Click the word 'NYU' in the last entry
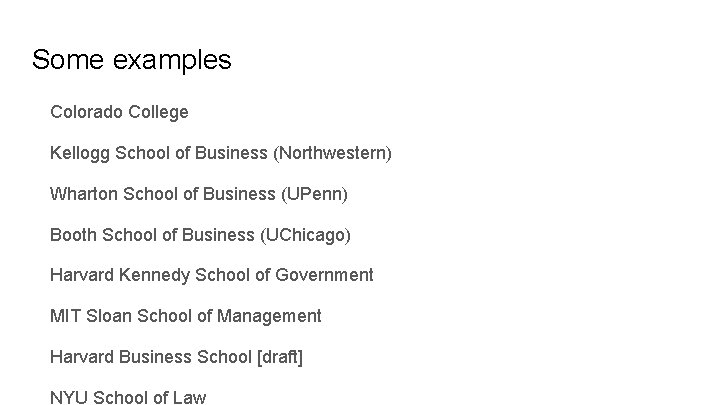Image resolution: width=720 pixels, height=405 pixels. pos(68,396)
